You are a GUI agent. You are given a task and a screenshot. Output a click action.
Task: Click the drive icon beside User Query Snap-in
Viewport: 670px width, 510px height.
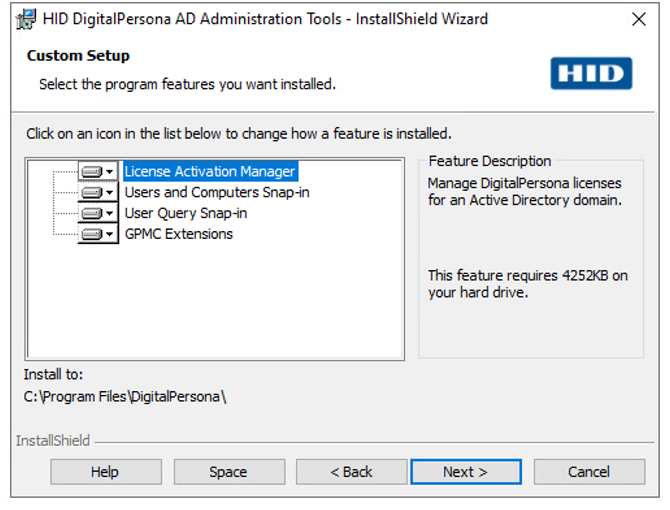coord(92,214)
